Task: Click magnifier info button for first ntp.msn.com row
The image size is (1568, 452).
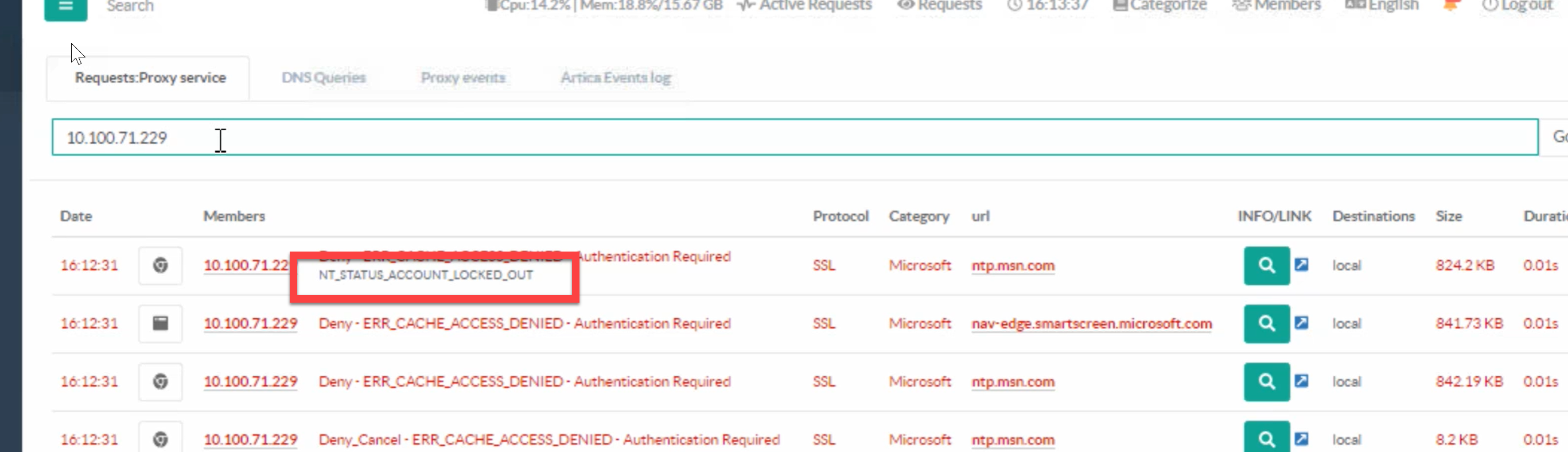Action: click(1266, 265)
